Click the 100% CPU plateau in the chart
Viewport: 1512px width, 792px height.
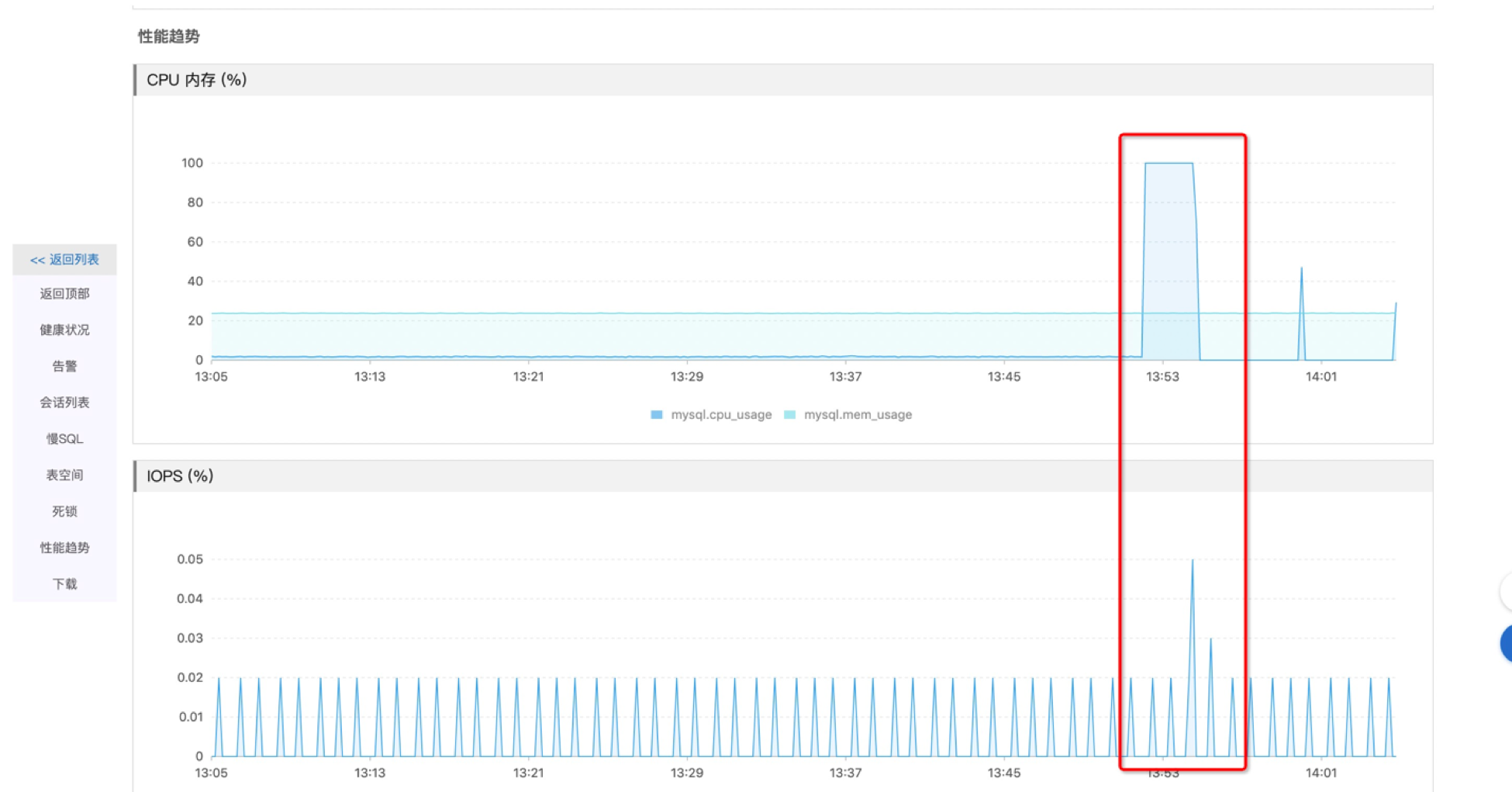1169,164
